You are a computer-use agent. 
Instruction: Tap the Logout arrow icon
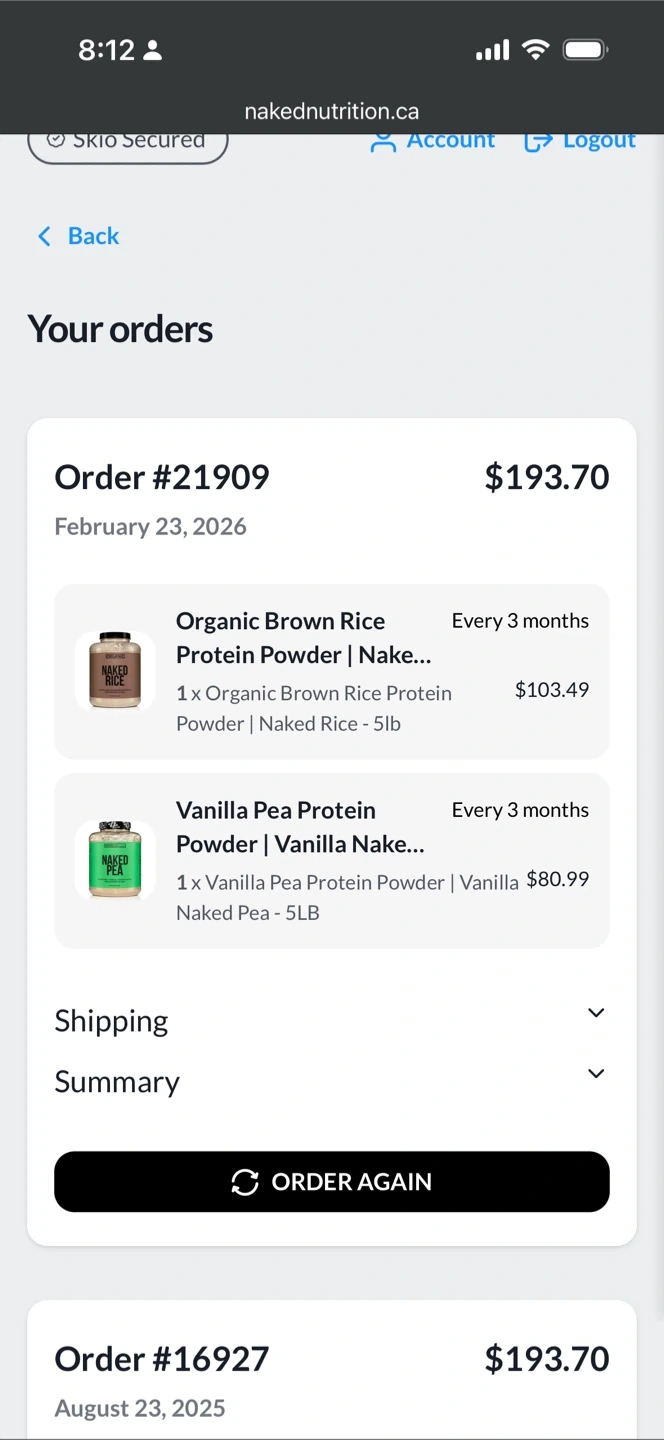(x=538, y=142)
